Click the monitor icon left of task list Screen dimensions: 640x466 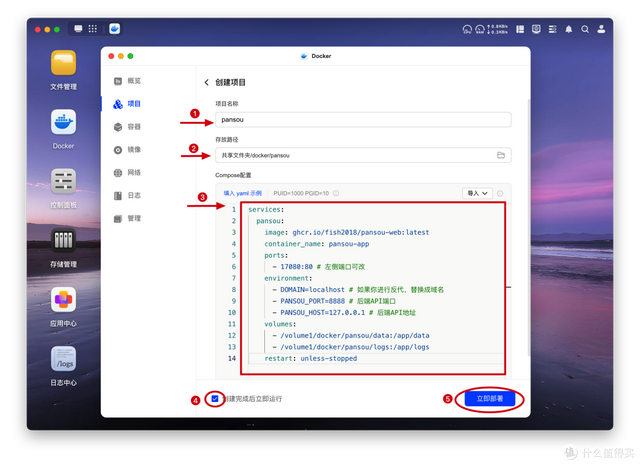(x=536, y=29)
